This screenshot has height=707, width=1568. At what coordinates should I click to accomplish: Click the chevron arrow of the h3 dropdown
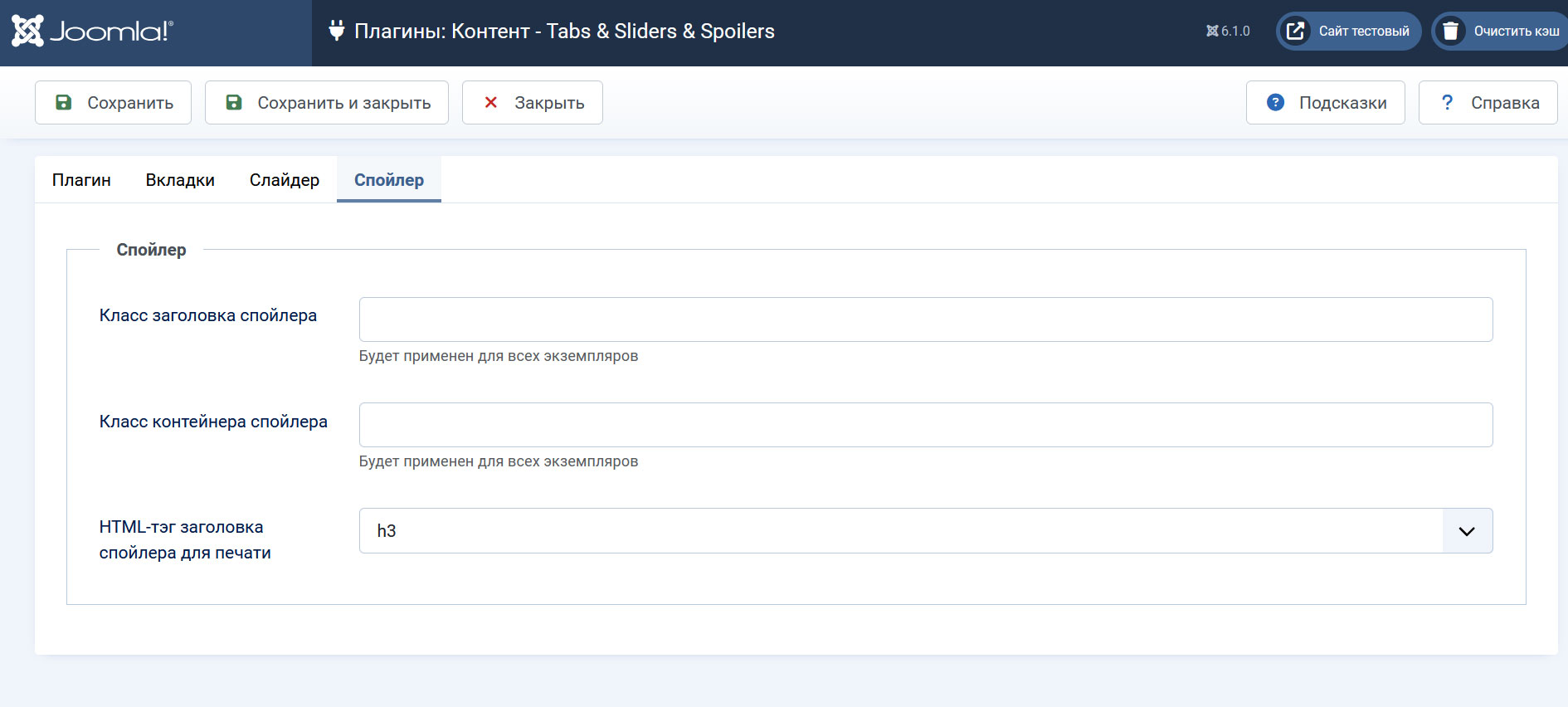point(1467,531)
